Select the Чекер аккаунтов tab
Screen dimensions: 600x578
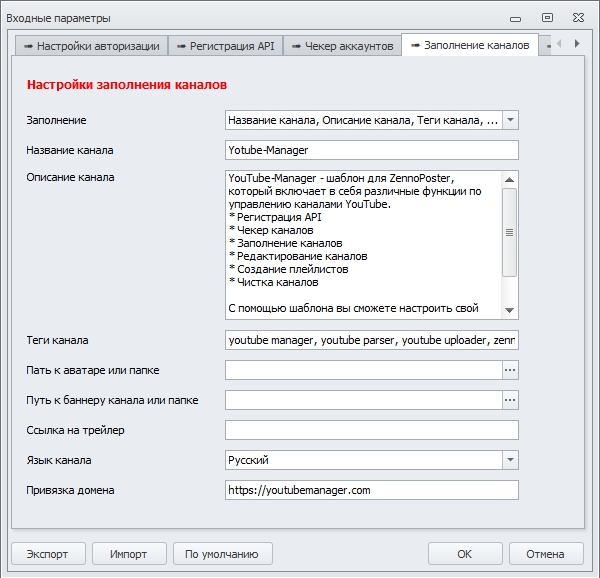tap(342, 46)
